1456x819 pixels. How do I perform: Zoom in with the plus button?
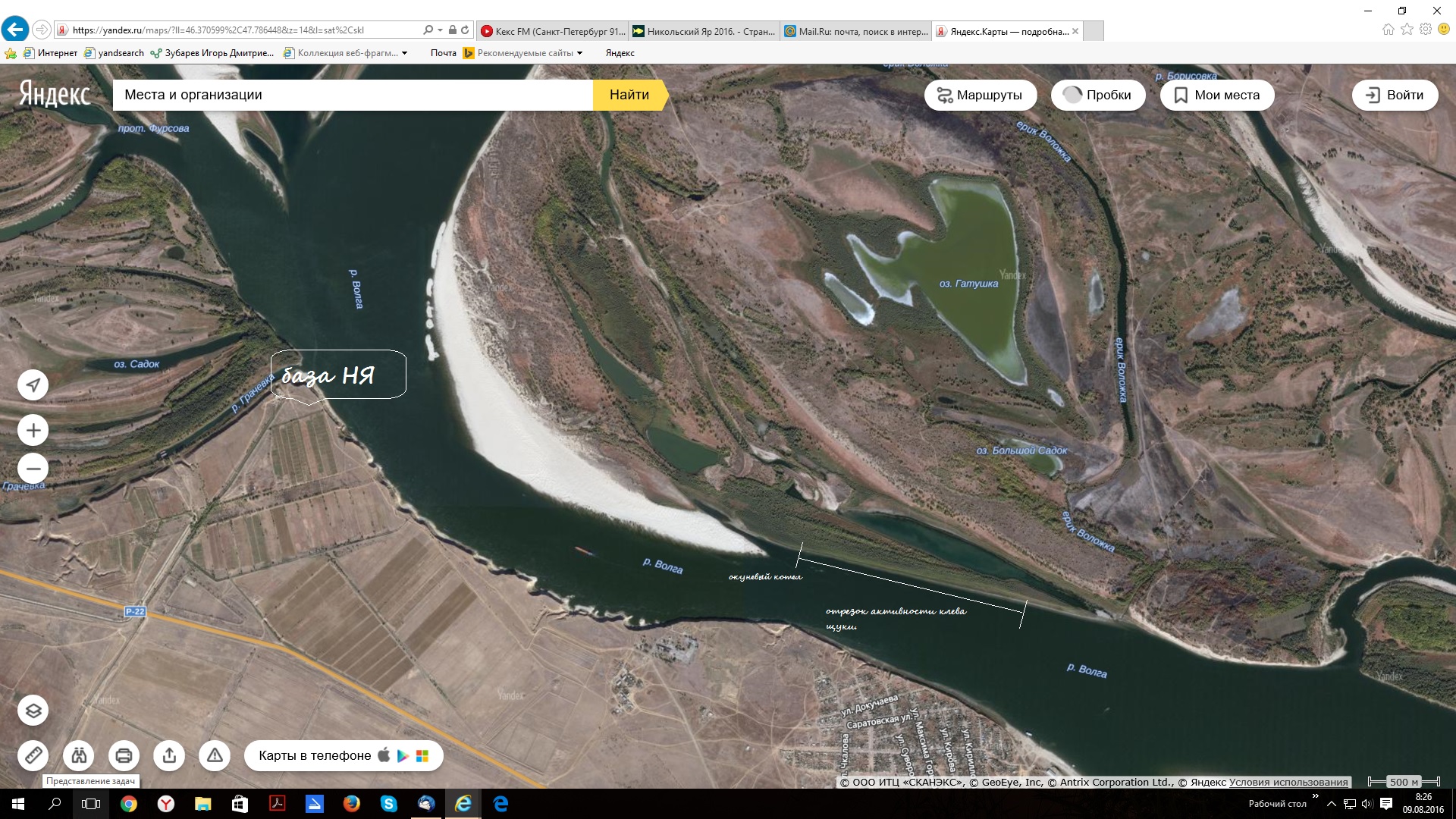coord(33,431)
